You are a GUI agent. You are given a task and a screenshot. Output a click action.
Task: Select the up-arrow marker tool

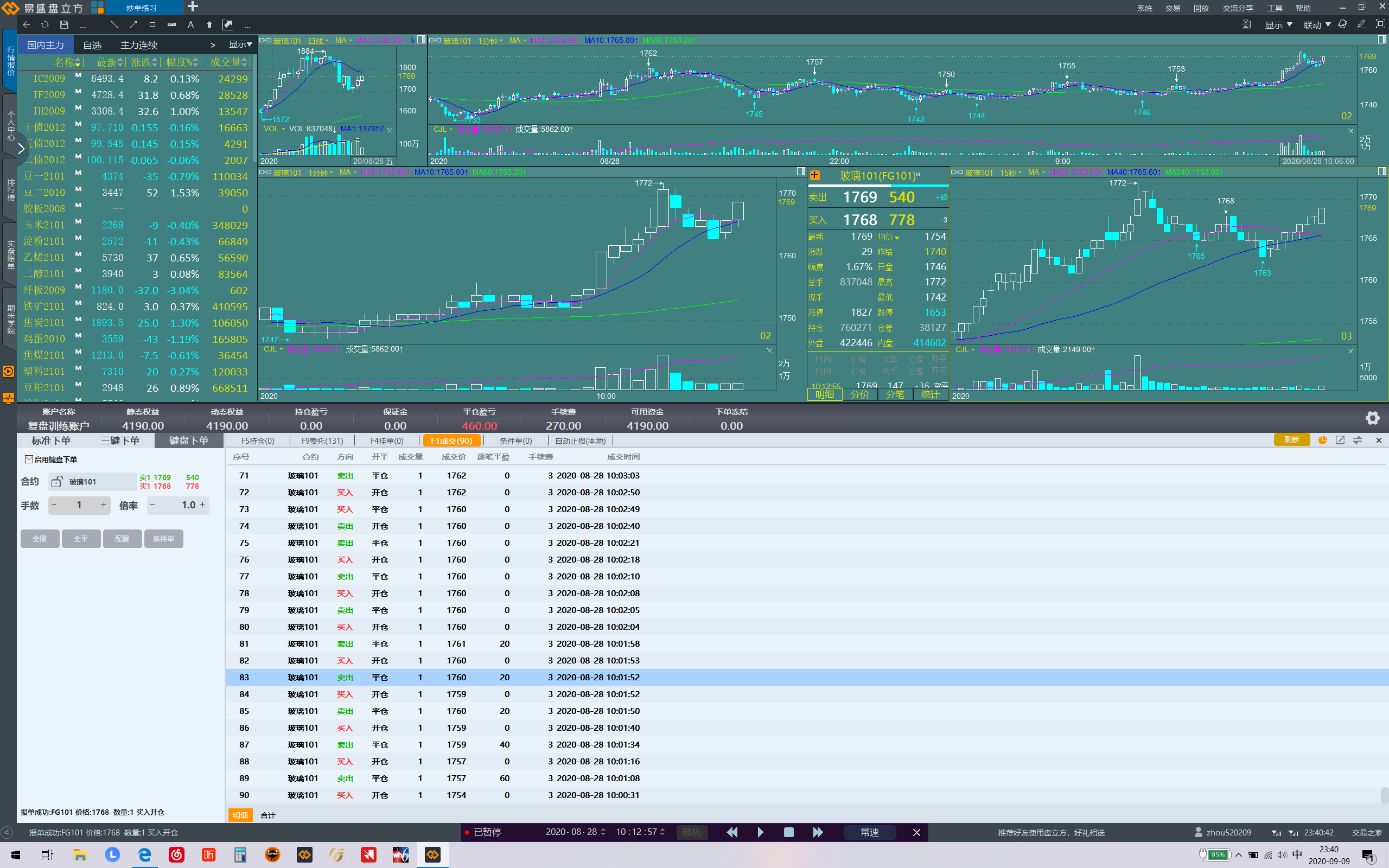click(x=209, y=25)
